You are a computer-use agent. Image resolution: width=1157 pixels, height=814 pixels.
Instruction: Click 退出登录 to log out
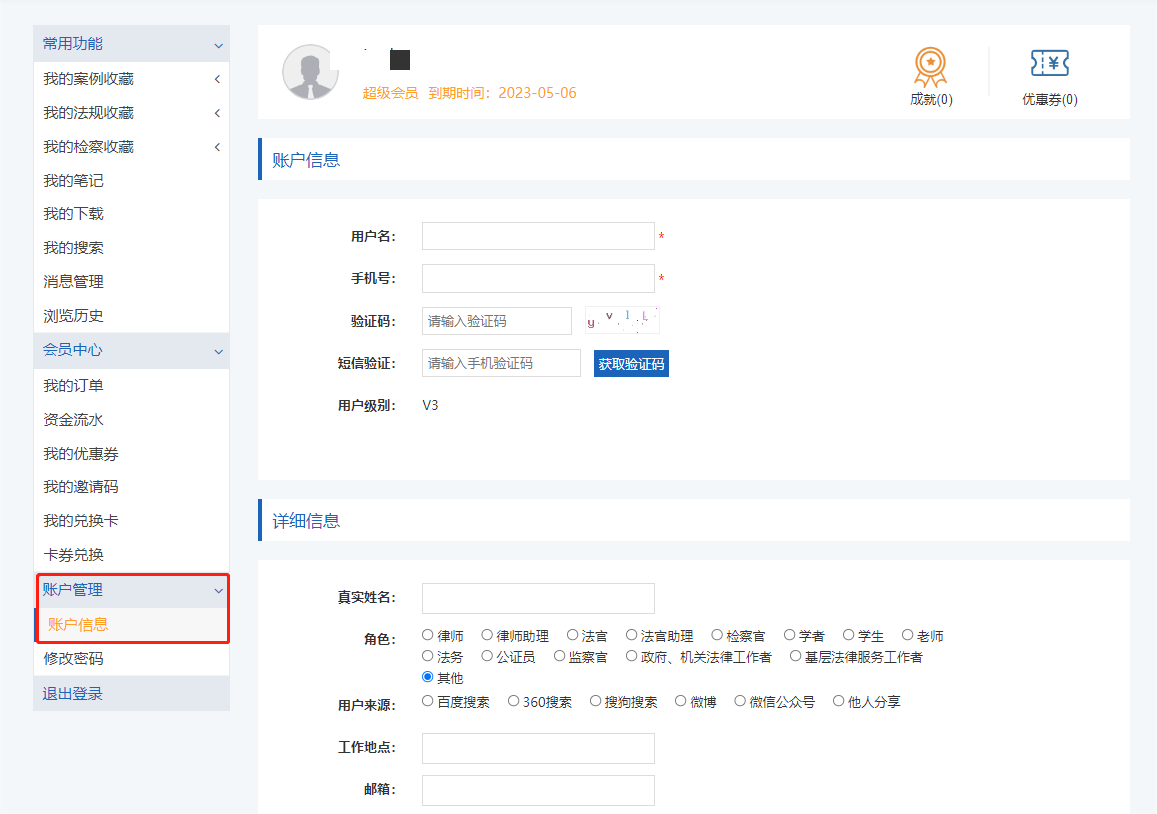pos(73,694)
